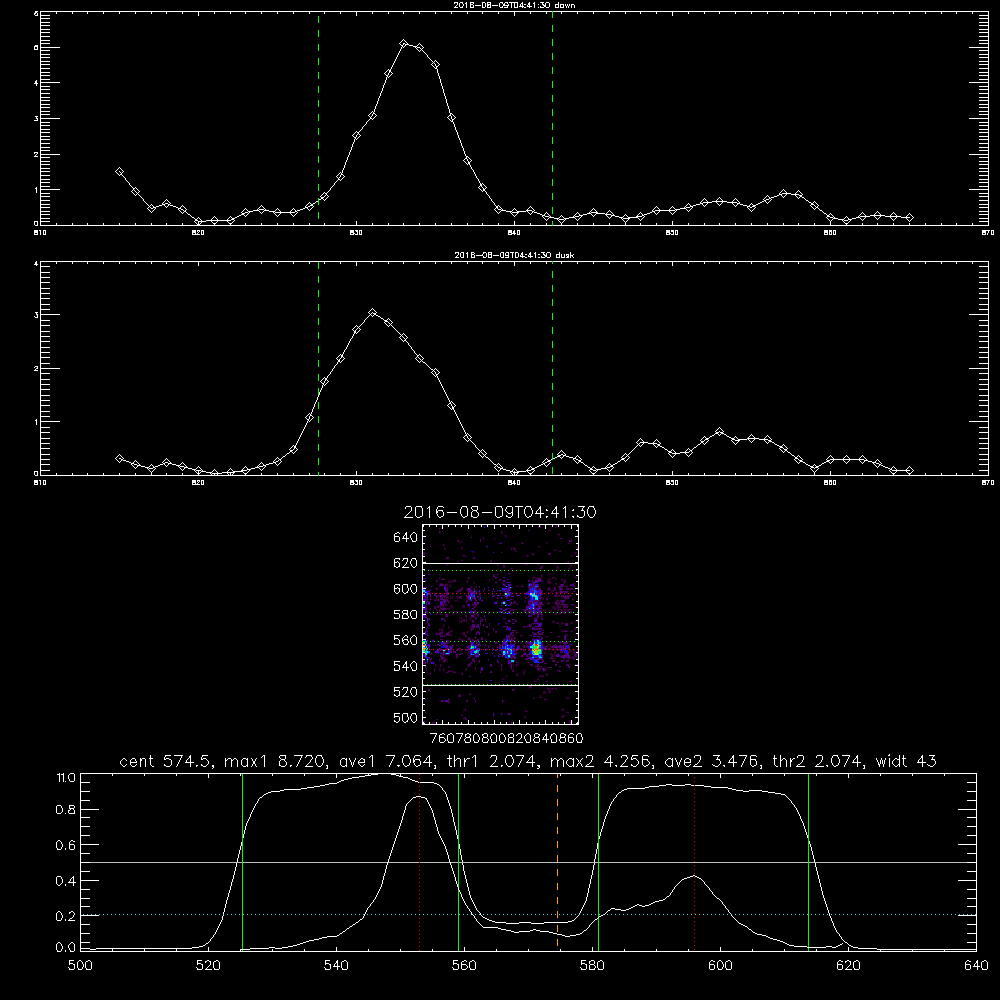Viewport: 1000px width, 1000px height.
Task: Select the 'thr2 2.074' value
Action: [x=818, y=761]
